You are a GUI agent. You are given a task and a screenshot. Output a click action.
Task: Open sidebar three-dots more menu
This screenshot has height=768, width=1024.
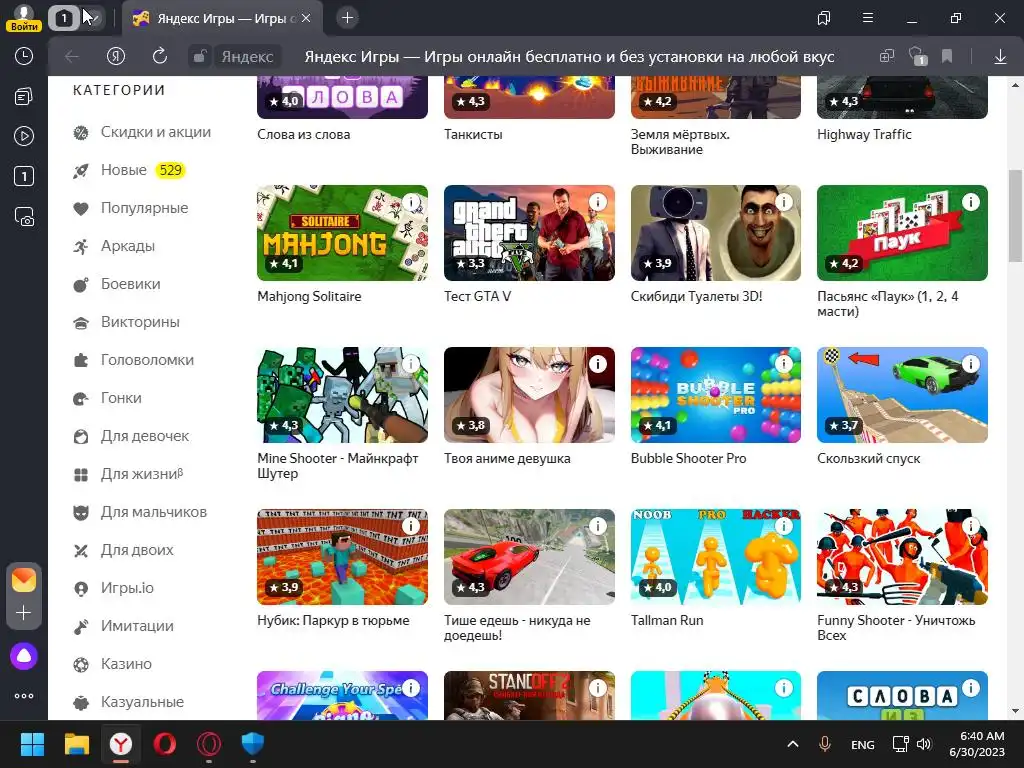(24, 696)
